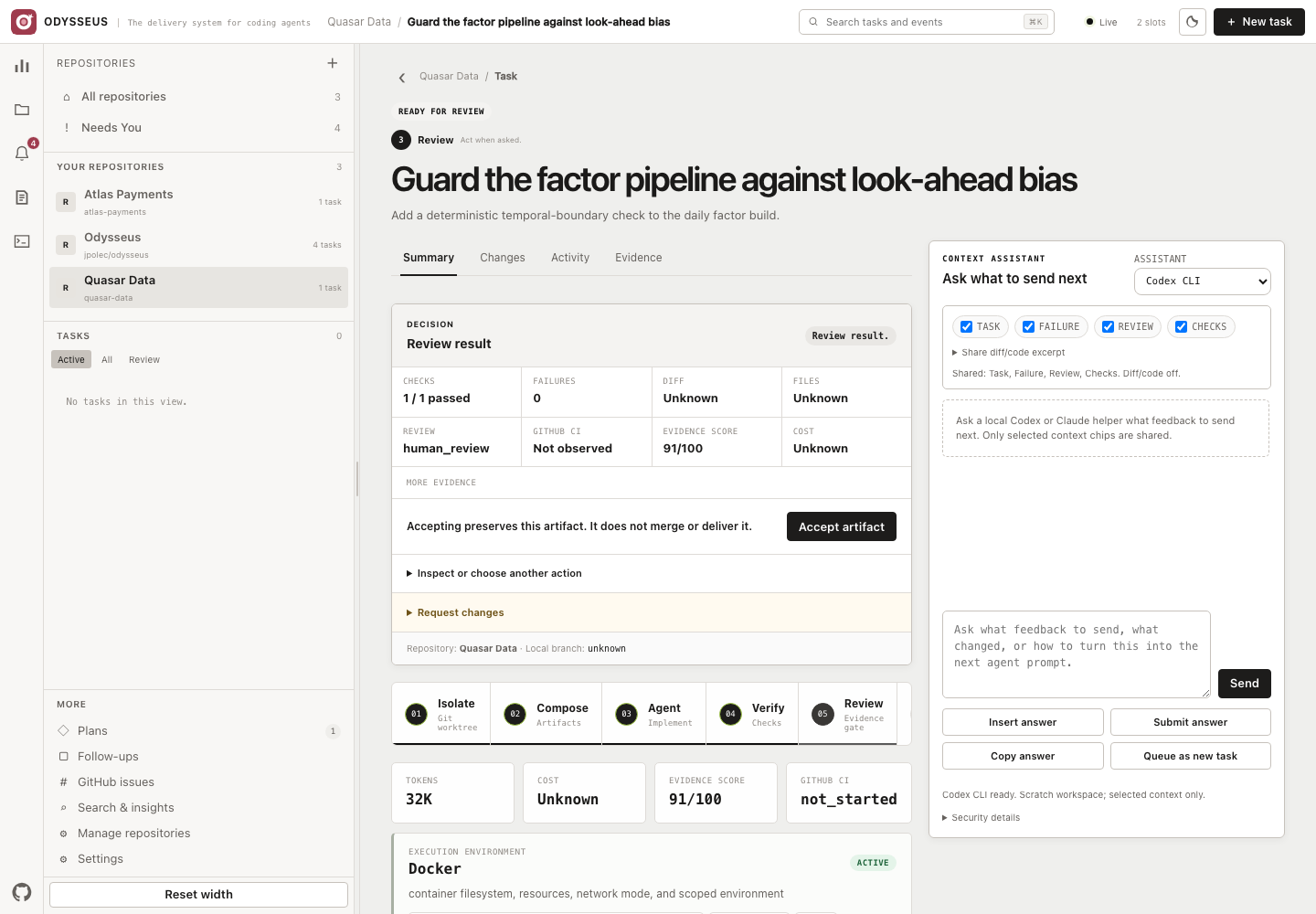Click the Send button
Image resolution: width=1316 pixels, height=914 pixels.
point(1245,684)
